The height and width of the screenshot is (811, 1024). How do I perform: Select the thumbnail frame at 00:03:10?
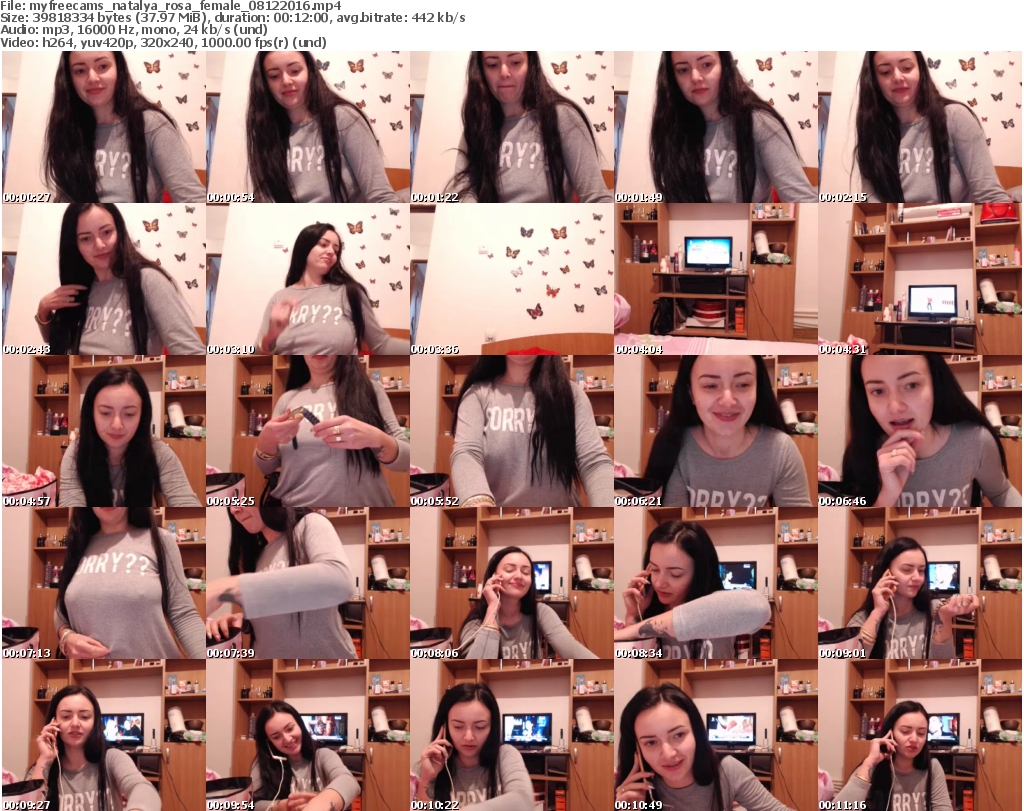(308, 279)
